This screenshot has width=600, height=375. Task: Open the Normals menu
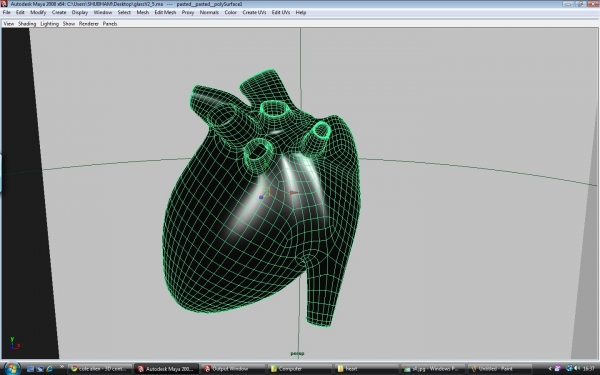209,12
